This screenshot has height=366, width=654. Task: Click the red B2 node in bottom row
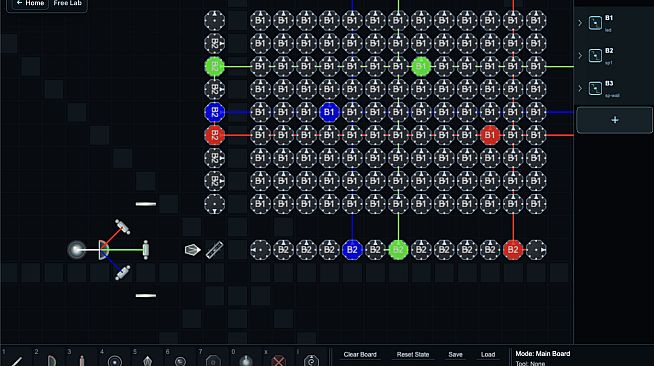[x=513, y=250]
